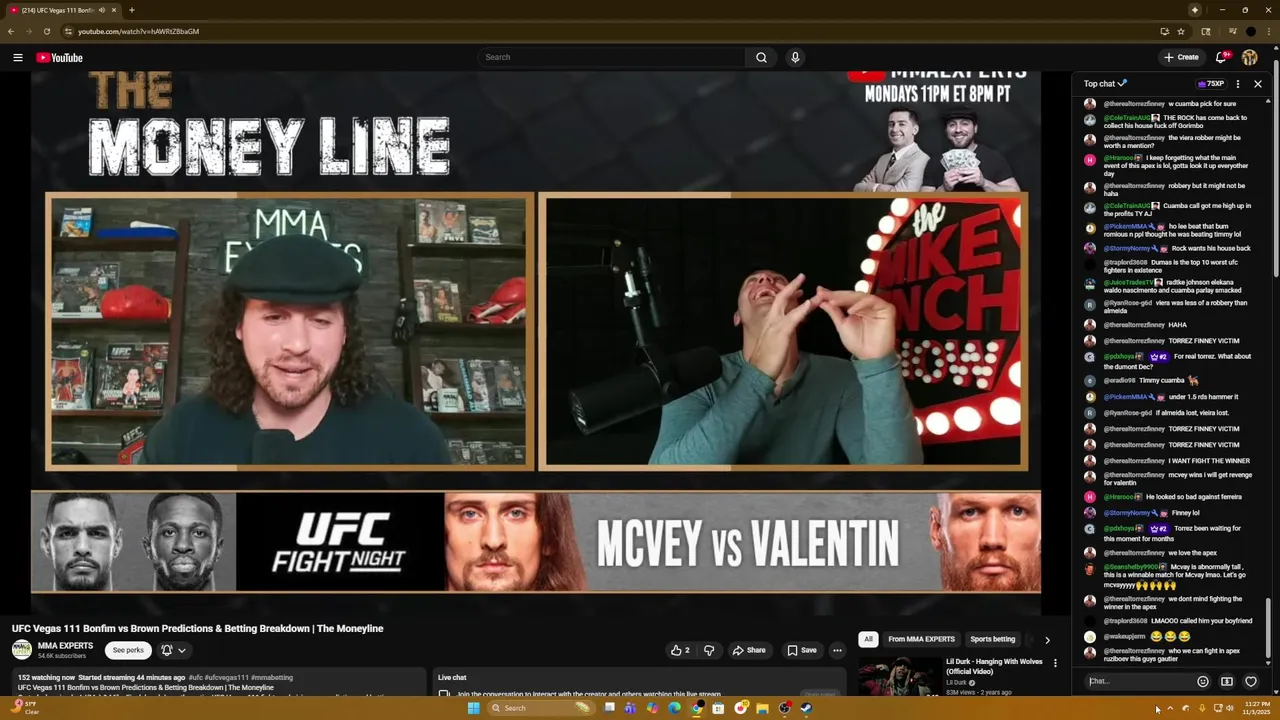Open Chrome three-dot menu
The height and width of the screenshot is (720, 1280).
coord(1270,31)
